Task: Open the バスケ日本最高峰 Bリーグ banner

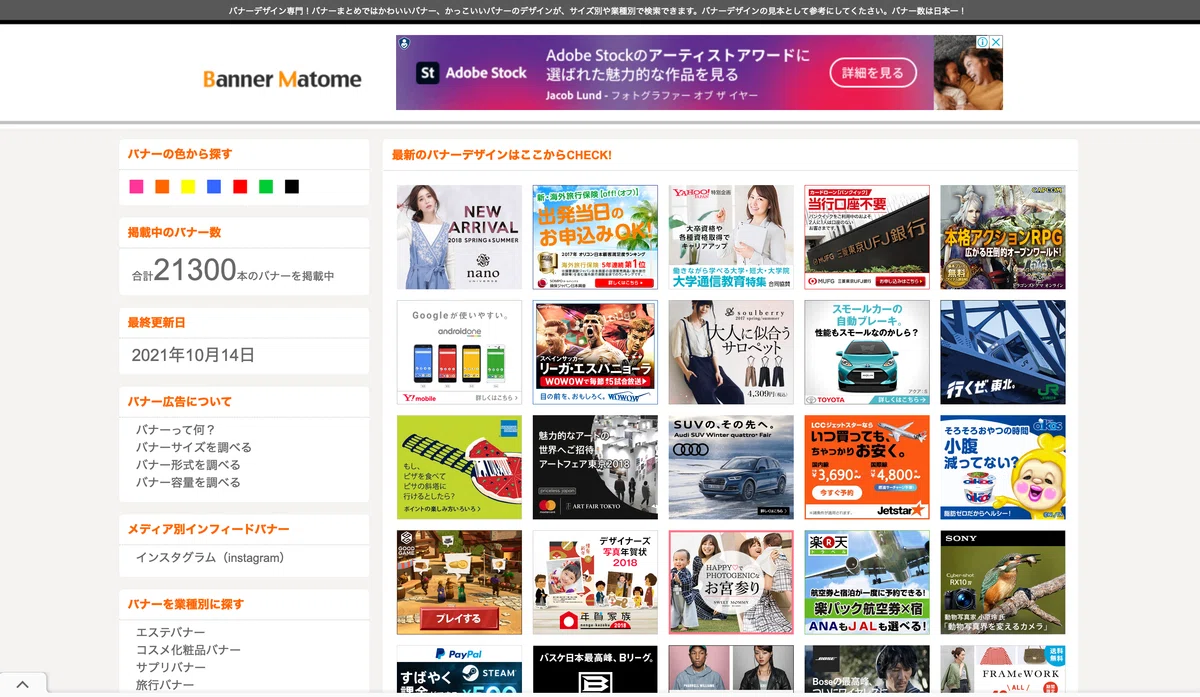Action: point(595,669)
